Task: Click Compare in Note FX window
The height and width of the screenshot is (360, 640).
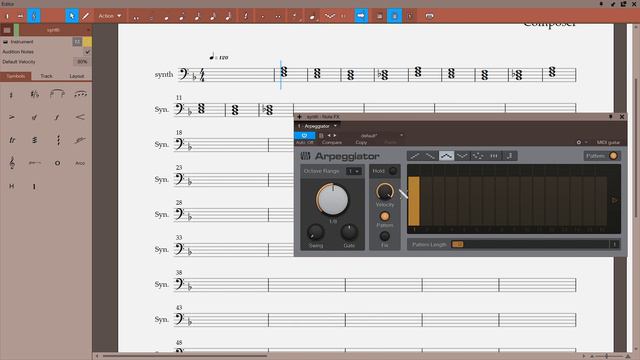Action: pyautogui.click(x=331, y=142)
